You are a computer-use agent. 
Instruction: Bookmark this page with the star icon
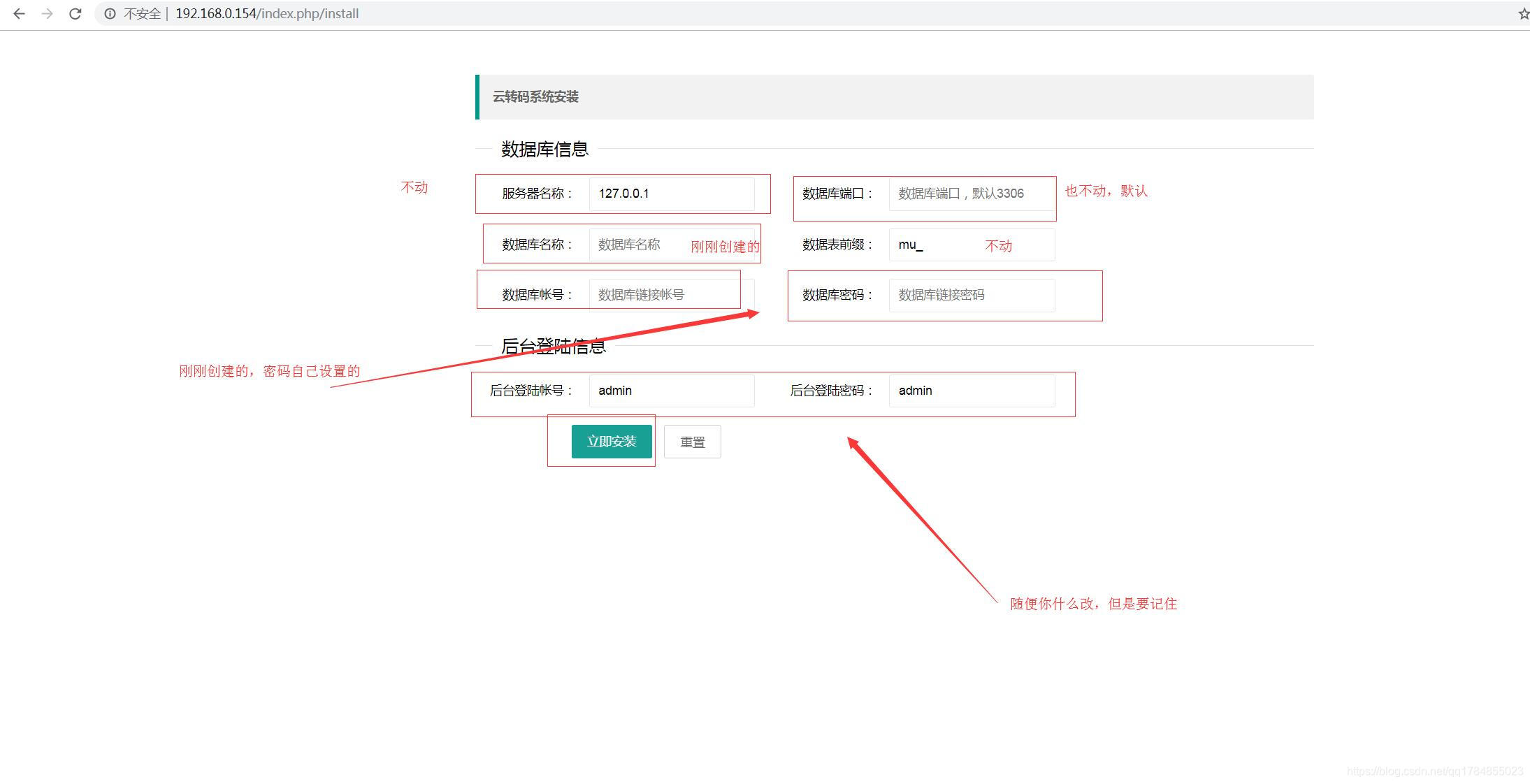point(1523,13)
